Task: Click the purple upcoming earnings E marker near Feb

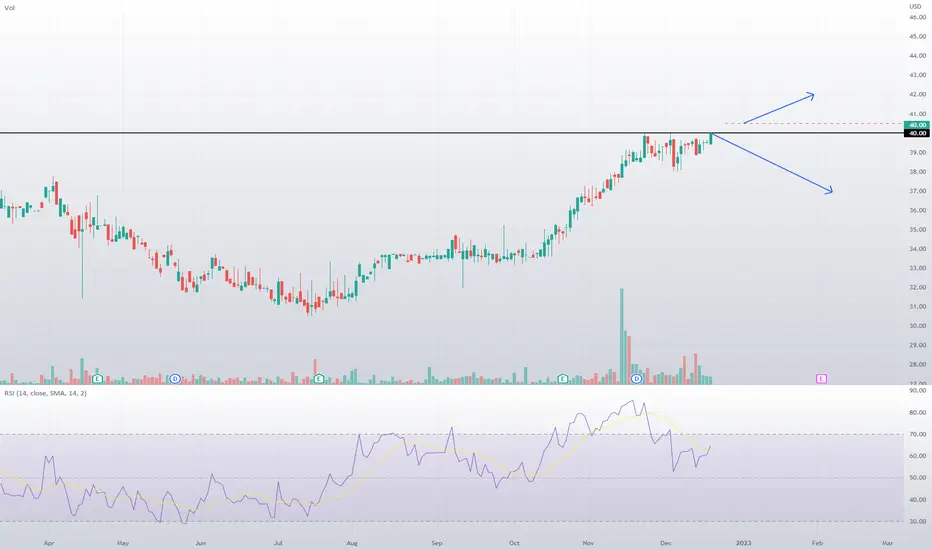Action: (x=821, y=379)
